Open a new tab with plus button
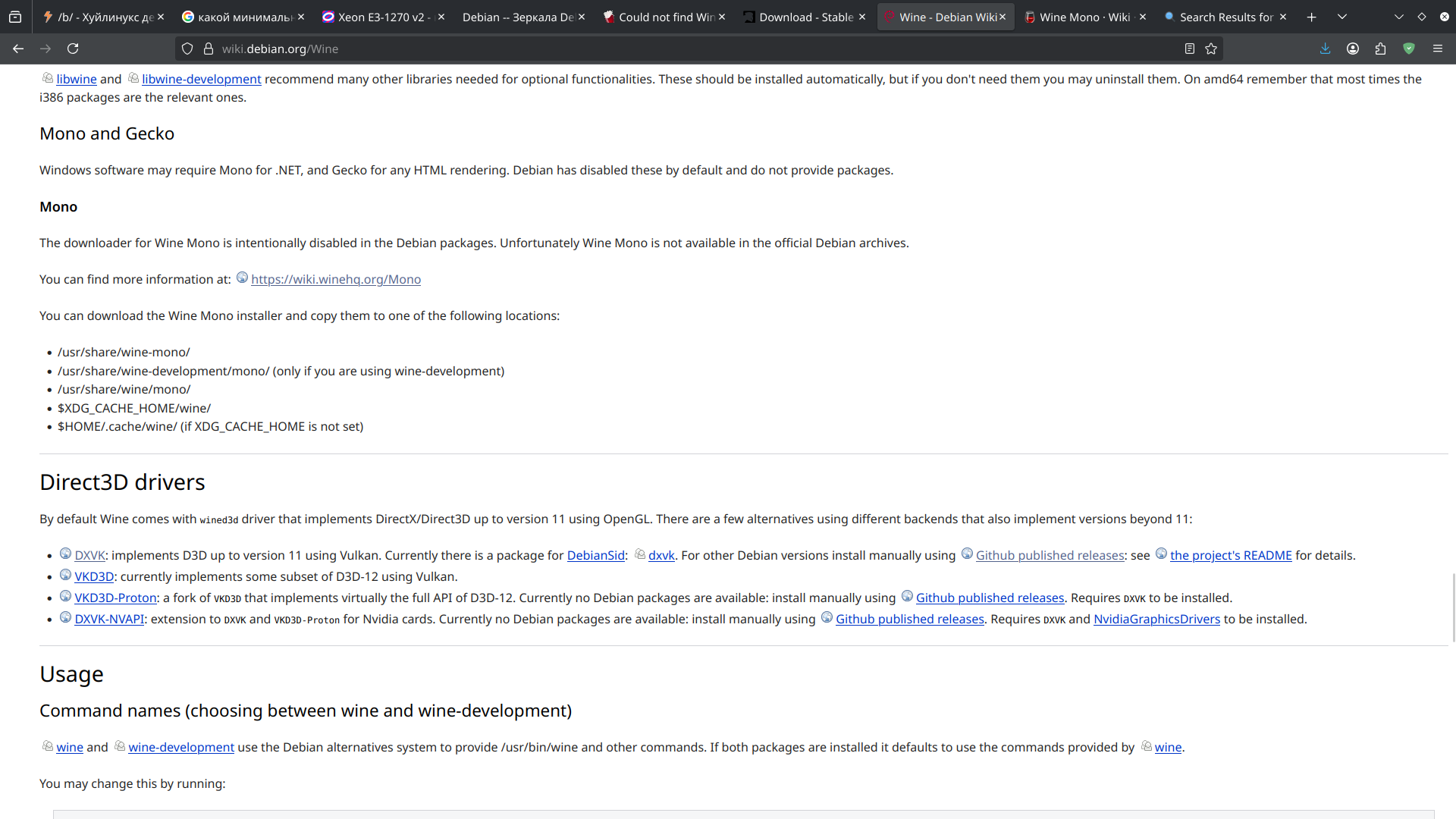 click(1311, 17)
